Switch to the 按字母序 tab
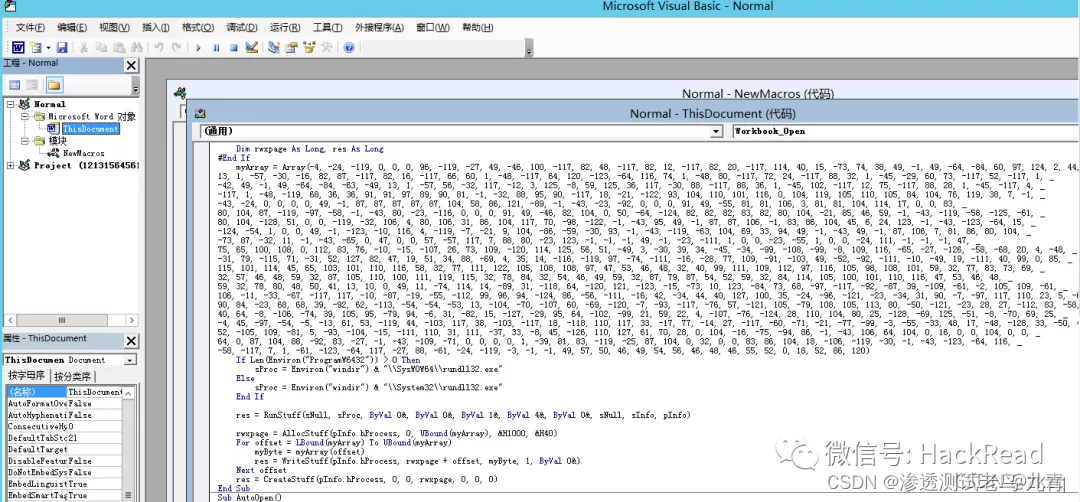Image resolution: width=1080 pixels, height=502 pixels. 27,376
